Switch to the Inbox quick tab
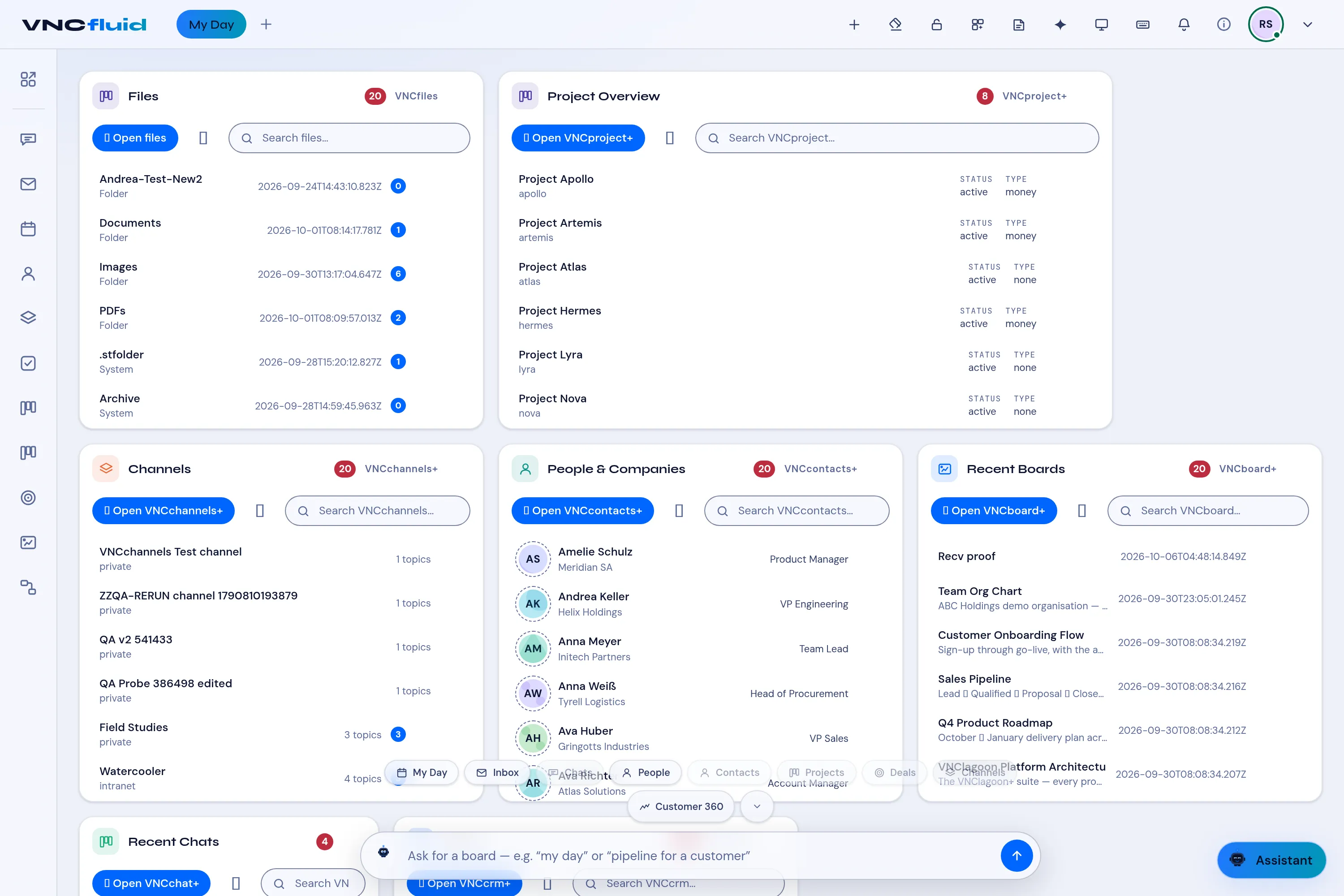Viewport: 1344px width, 896px height. point(498,772)
